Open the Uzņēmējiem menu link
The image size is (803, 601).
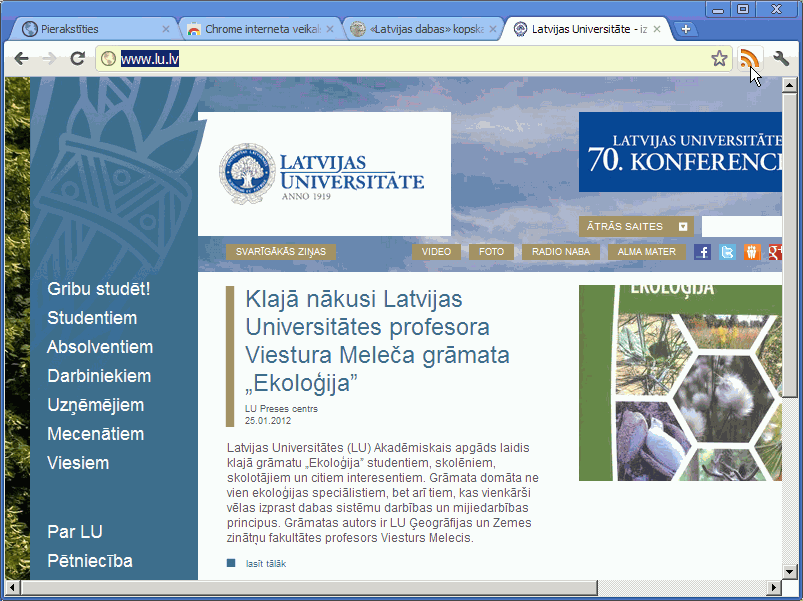(x=96, y=405)
